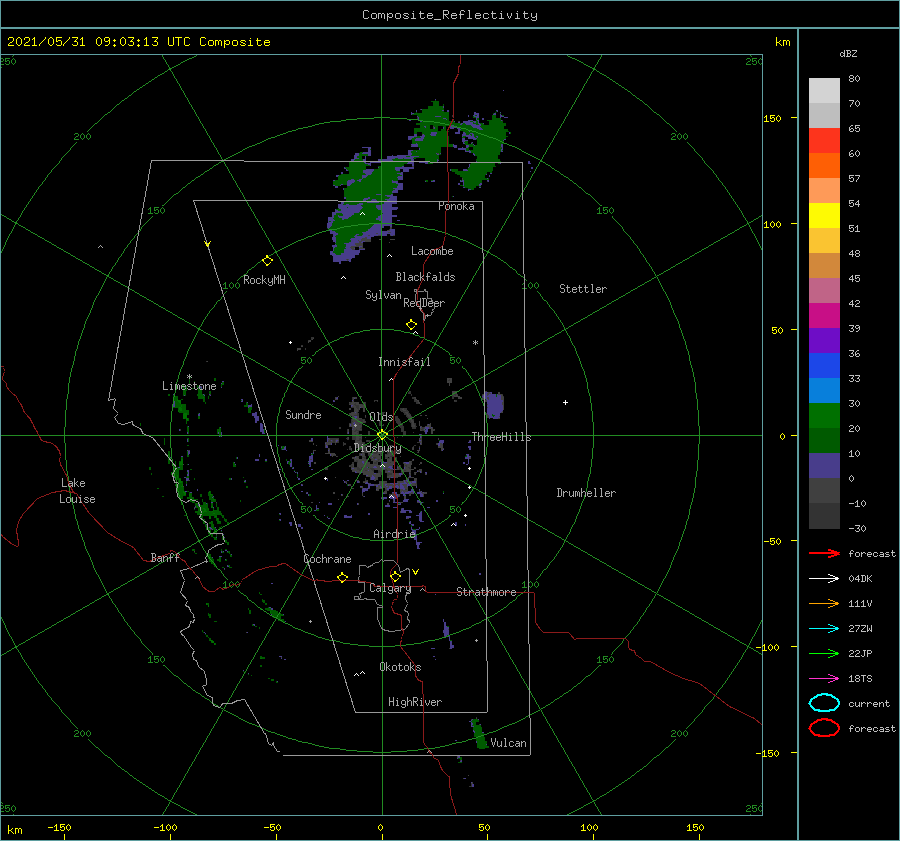Click the RockyMH label

coord(264,280)
